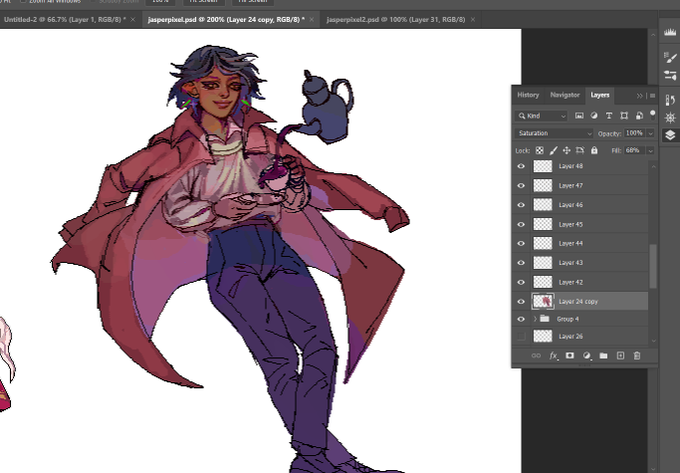Open the Brushes panel icon in dock
The width and height of the screenshot is (680, 473).
(x=670, y=75)
